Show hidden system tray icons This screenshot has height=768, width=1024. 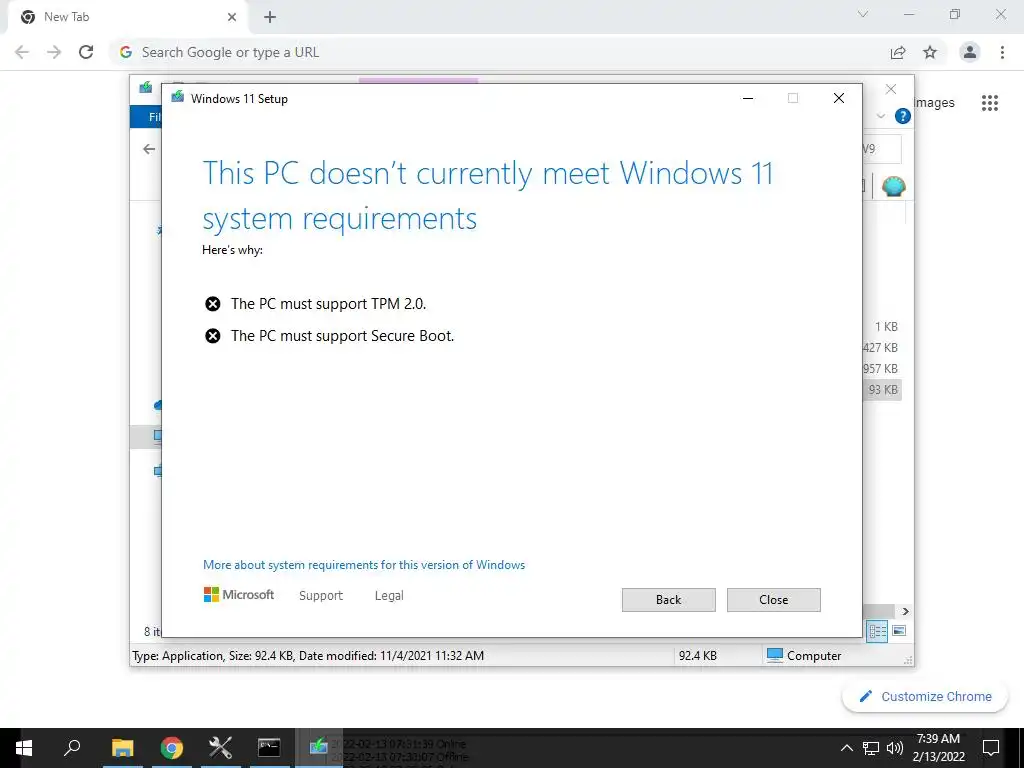click(x=846, y=748)
